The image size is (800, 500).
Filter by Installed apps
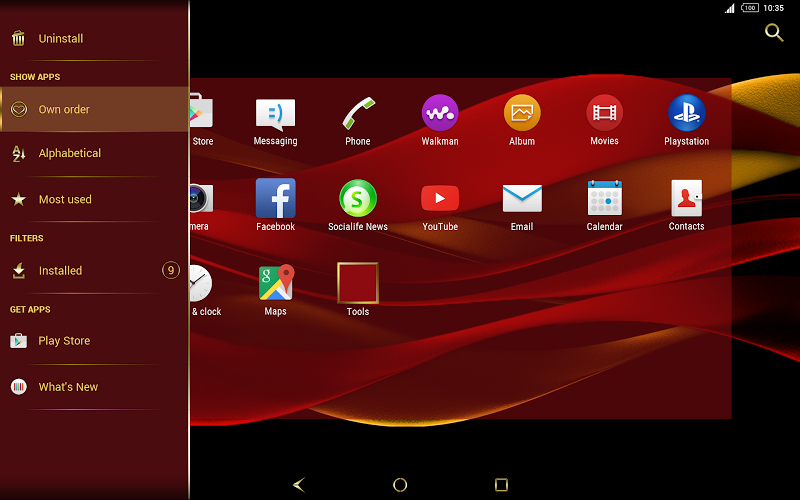tap(94, 270)
